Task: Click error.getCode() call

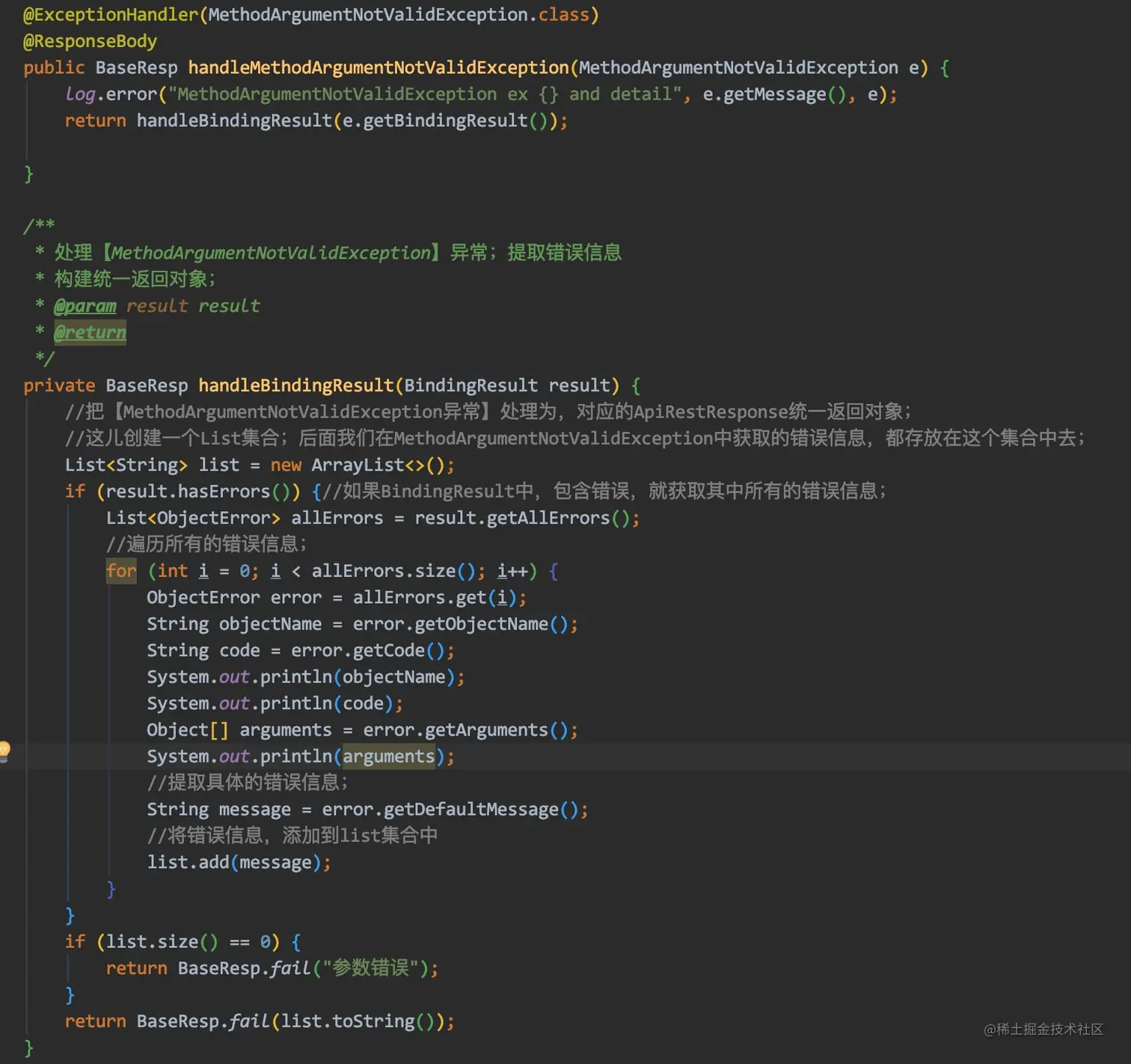Action: [x=368, y=650]
